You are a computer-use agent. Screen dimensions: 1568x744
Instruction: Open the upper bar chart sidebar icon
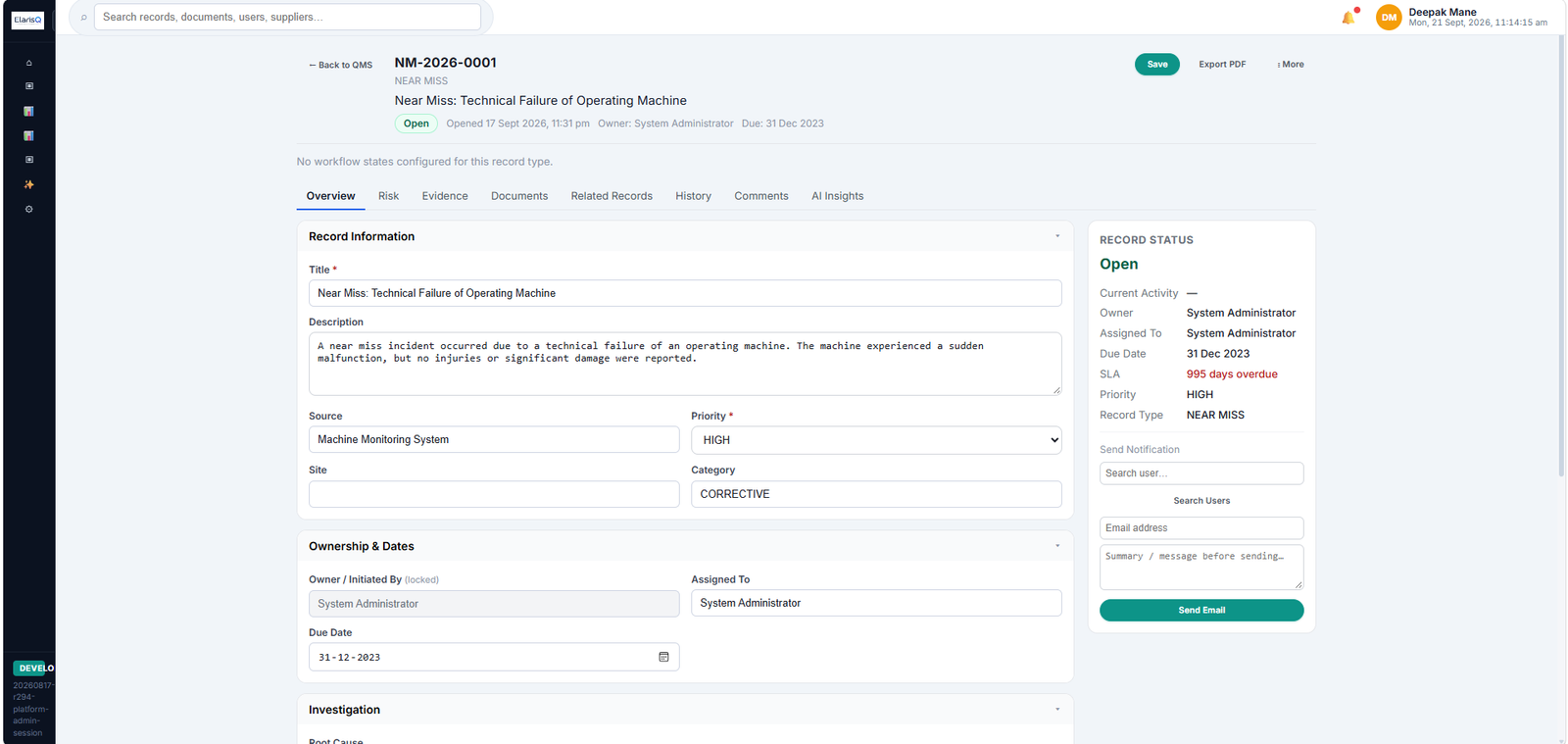tap(28, 111)
